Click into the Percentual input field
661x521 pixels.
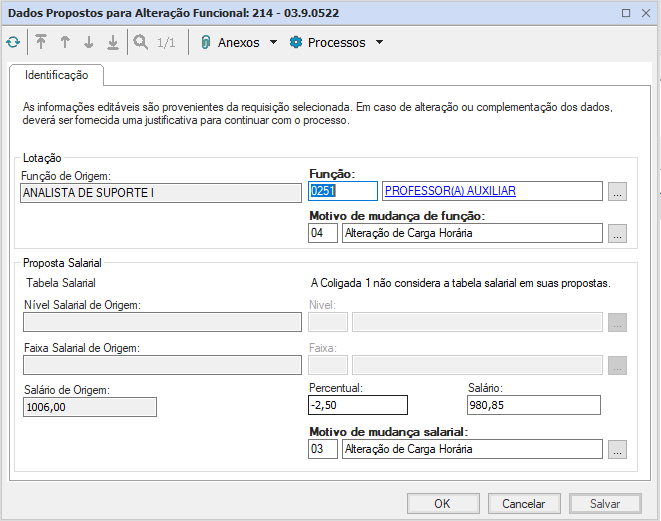click(358, 405)
